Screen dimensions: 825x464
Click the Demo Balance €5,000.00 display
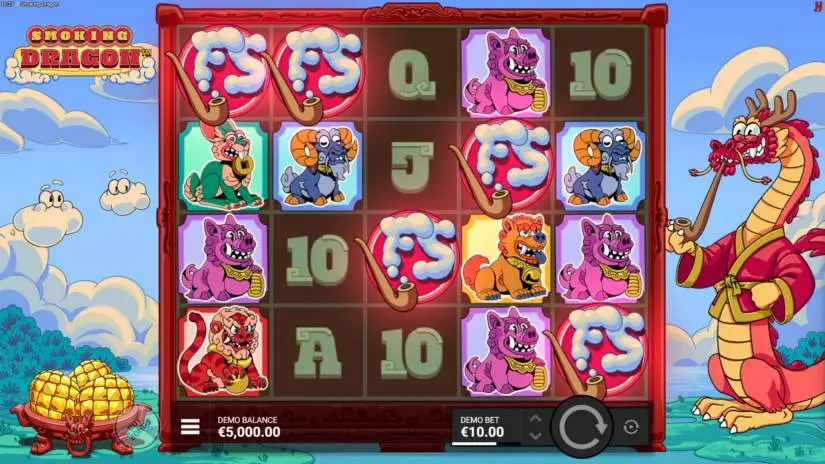tap(249, 427)
